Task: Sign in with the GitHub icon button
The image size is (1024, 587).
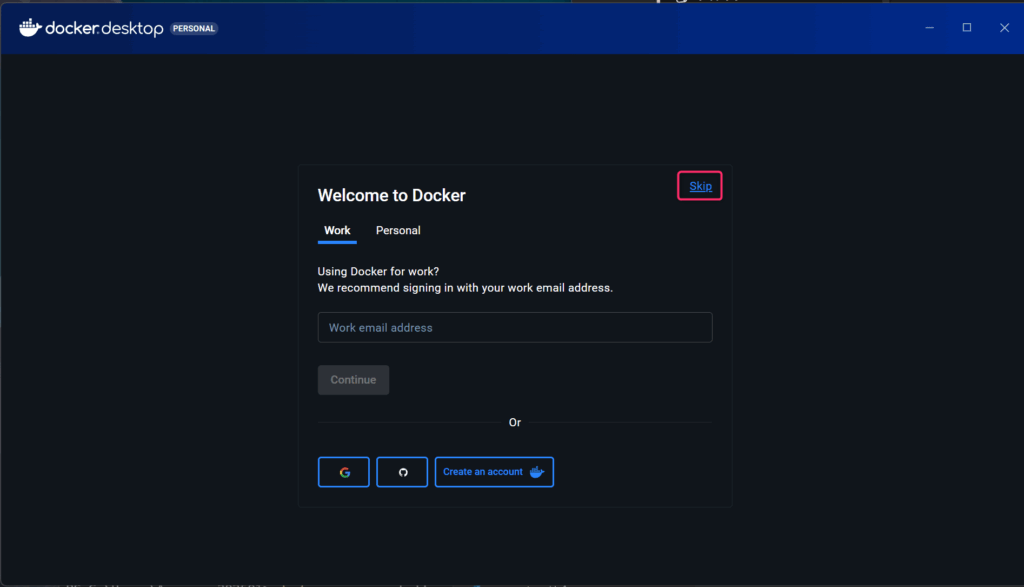Action: [x=402, y=472]
